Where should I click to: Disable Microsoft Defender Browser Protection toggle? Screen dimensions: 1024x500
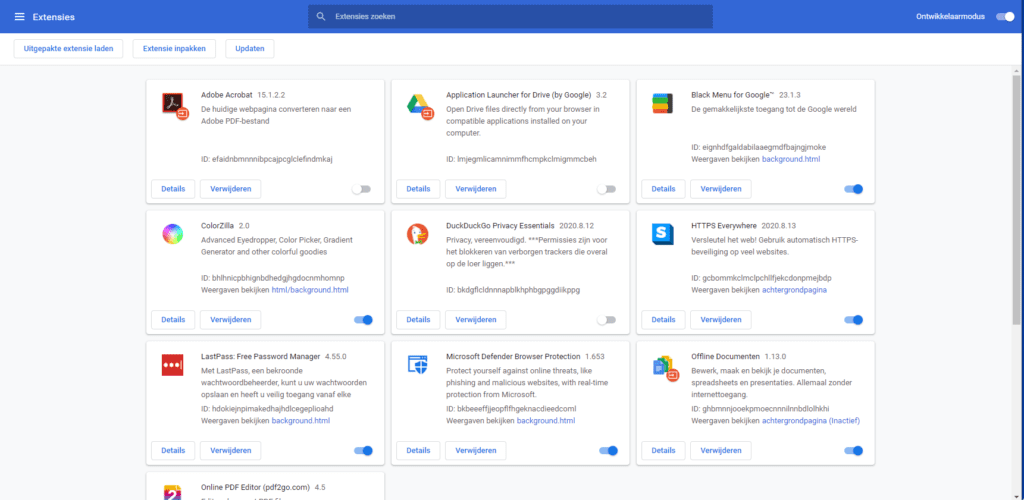click(x=608, y=450)
